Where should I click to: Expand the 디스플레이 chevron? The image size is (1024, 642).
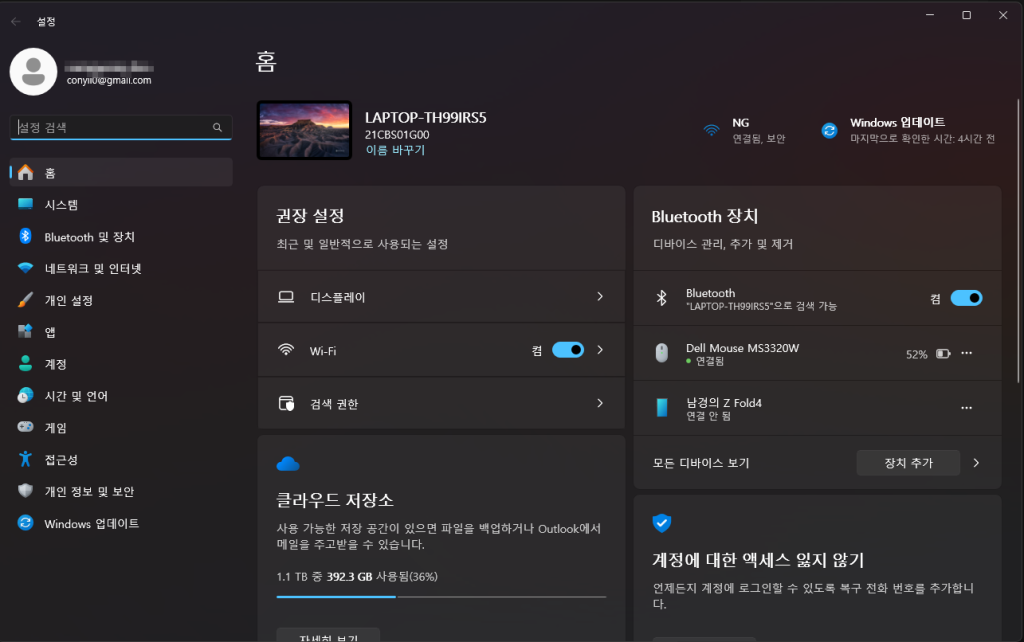tap(600, 297)
